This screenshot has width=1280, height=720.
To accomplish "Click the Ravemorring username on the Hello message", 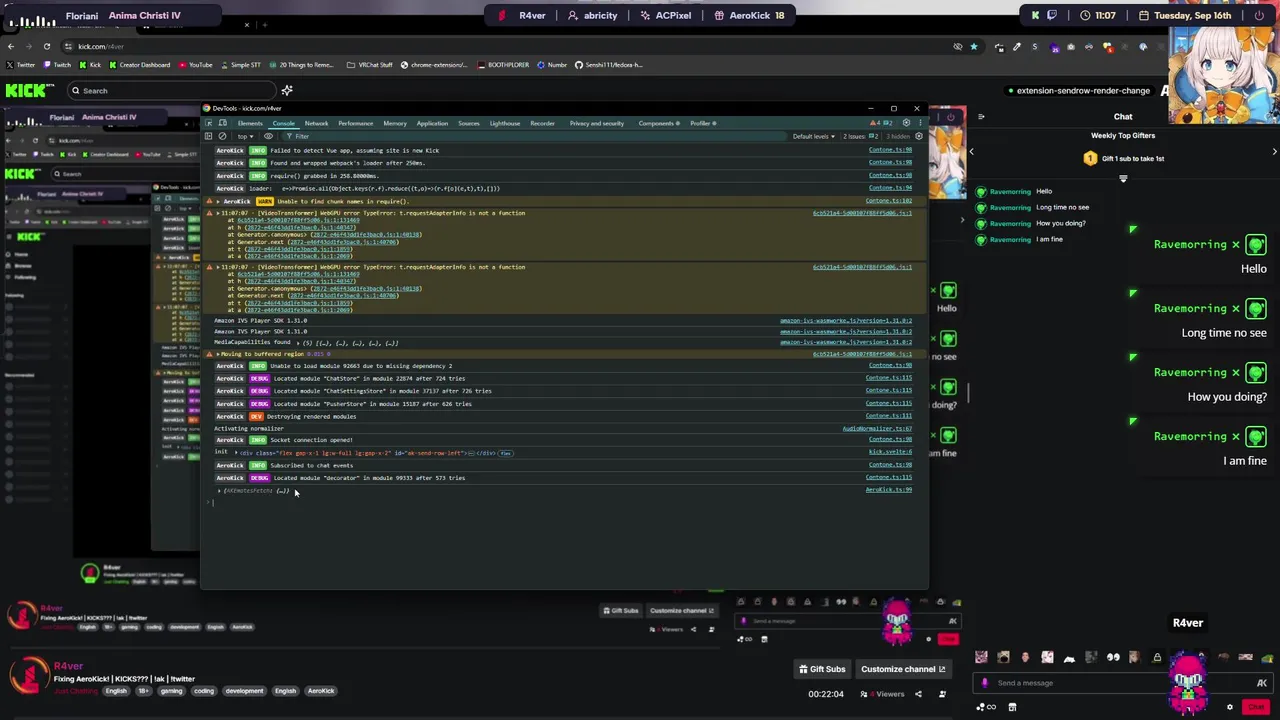I will coord(1010,191).
